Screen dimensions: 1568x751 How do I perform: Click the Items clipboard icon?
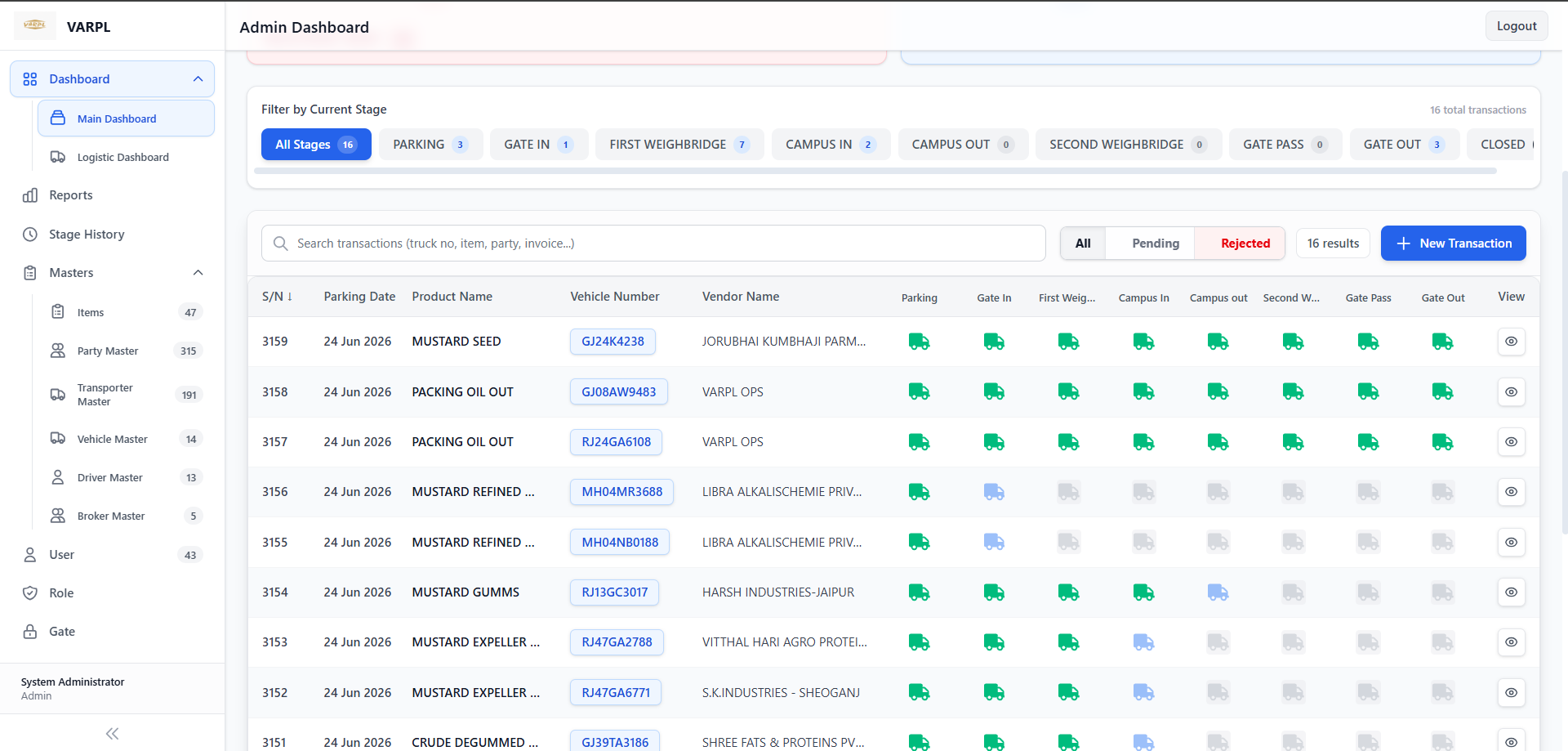click(58, 312)
